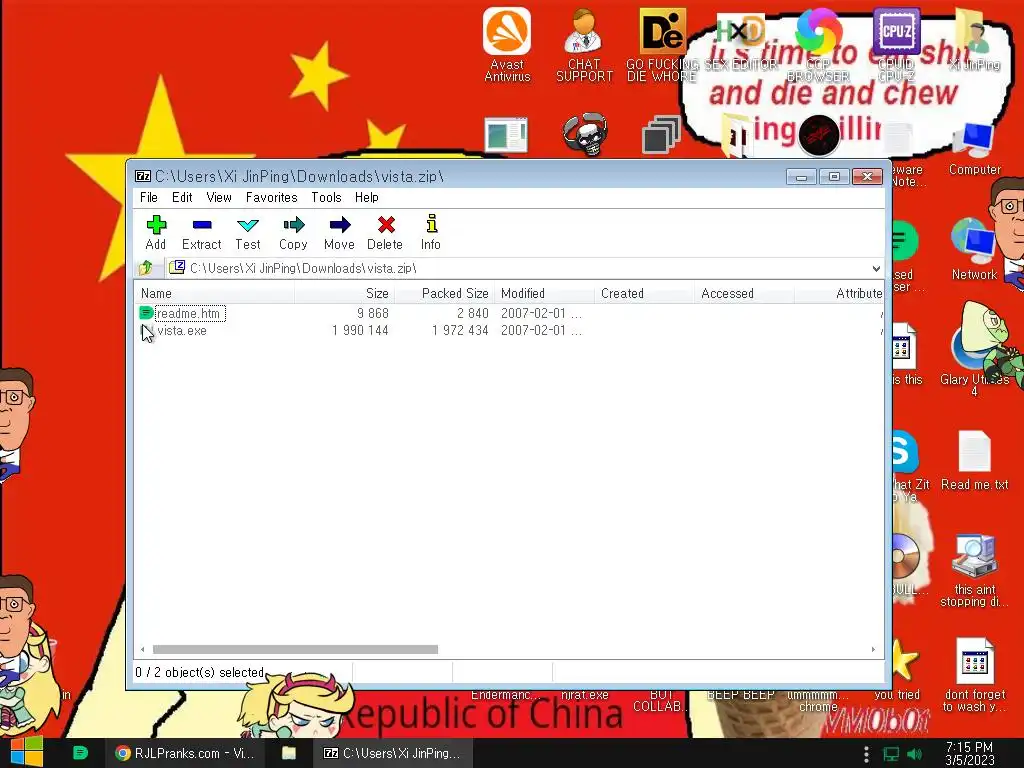The image size is (1024, 768).
Task: Open the View menu
Action: (x=219, y=197)
